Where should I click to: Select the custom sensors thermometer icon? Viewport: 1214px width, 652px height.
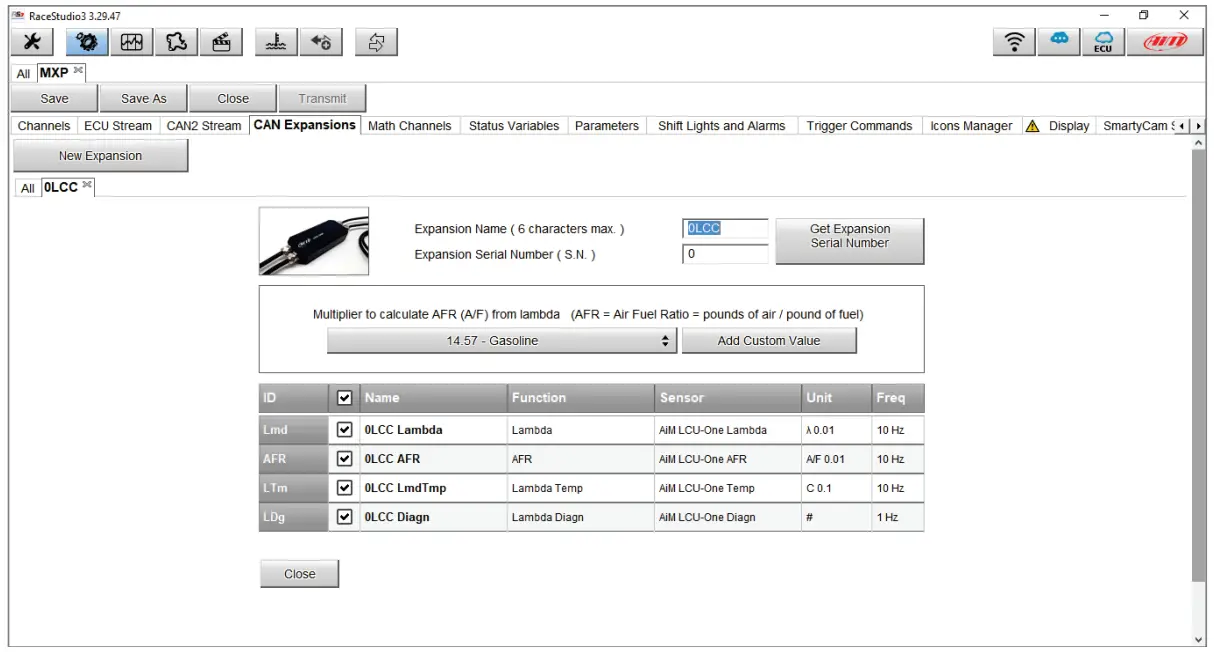(x=277, y=42)
